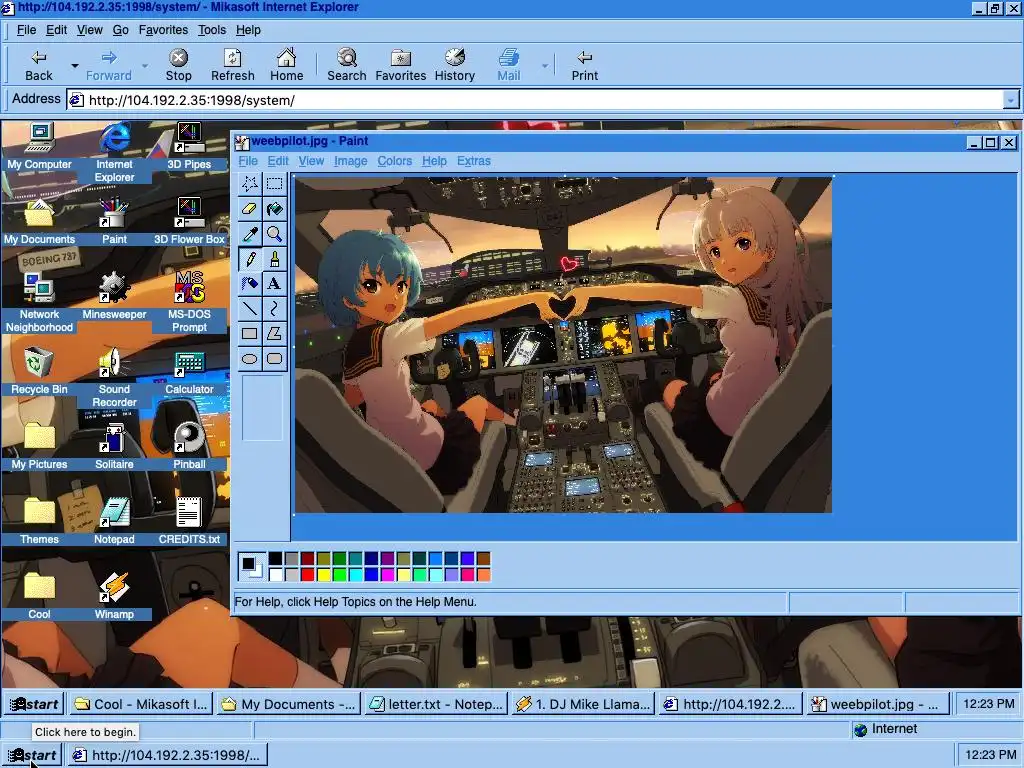The width and height of the screenshot is (1024, 768).
Task: Pick the Color Picker eyedropper tool
Action: (x=250, y=234)
